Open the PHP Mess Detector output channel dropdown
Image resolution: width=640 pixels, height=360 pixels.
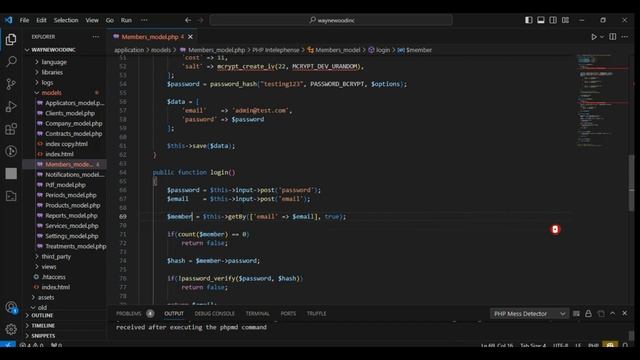tap(529, 313)
